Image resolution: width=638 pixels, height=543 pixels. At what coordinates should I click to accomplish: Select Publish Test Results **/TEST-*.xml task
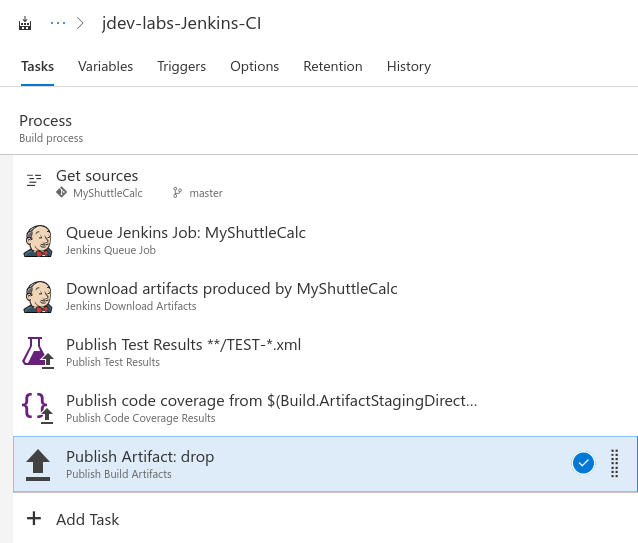pos(325,353)
